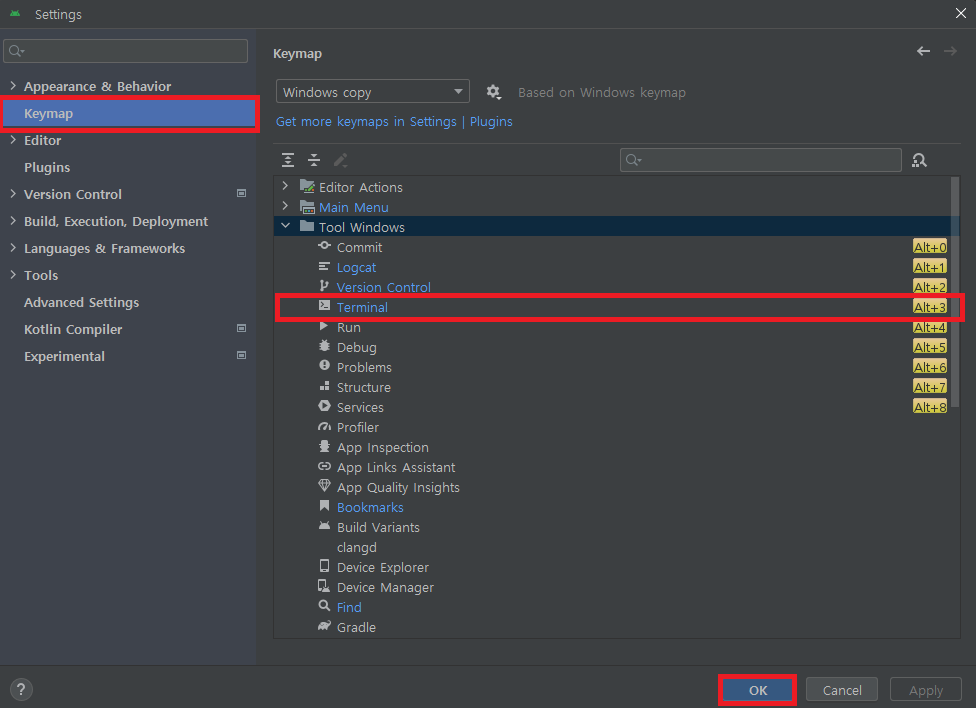Open the Plugins keymap link
Viewport: 976px width, 708px height.
point(491,121)
